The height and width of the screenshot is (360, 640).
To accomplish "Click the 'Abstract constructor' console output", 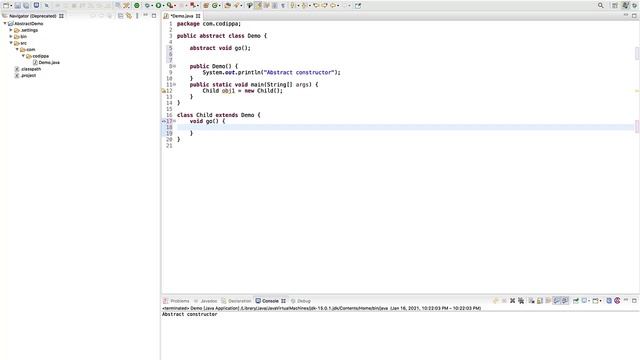I will pyautogui.click(x=189, y=314).
